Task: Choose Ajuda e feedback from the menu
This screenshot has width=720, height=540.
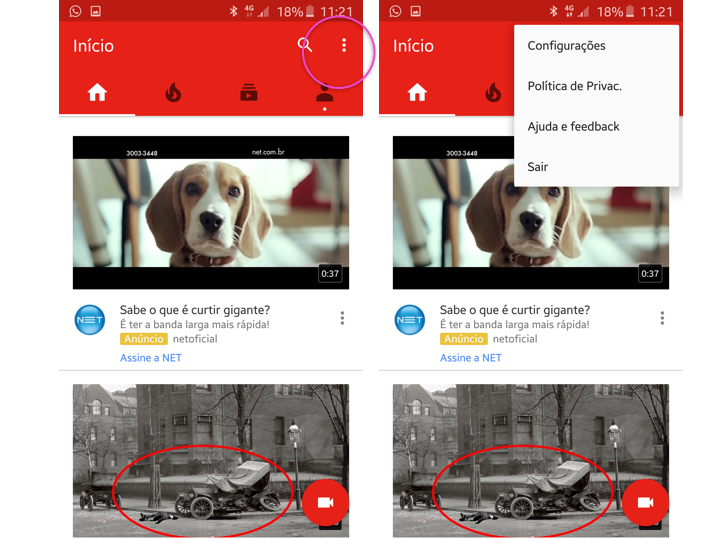Action: pos(596,126)
